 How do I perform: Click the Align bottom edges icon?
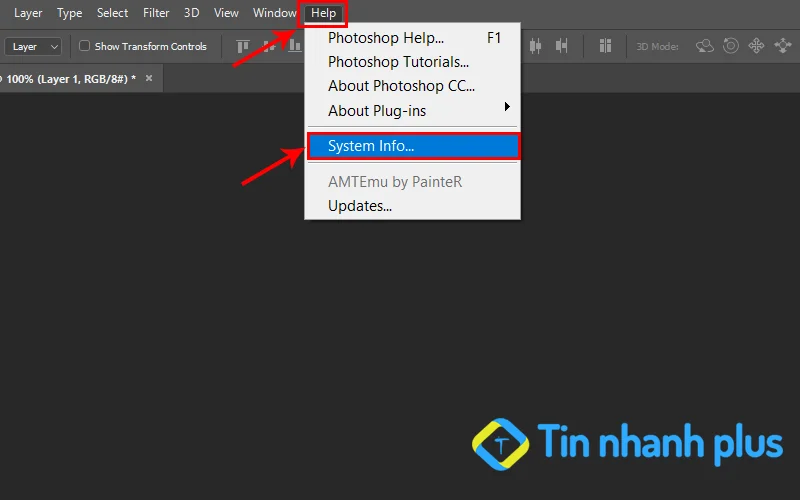coord(295,46)
